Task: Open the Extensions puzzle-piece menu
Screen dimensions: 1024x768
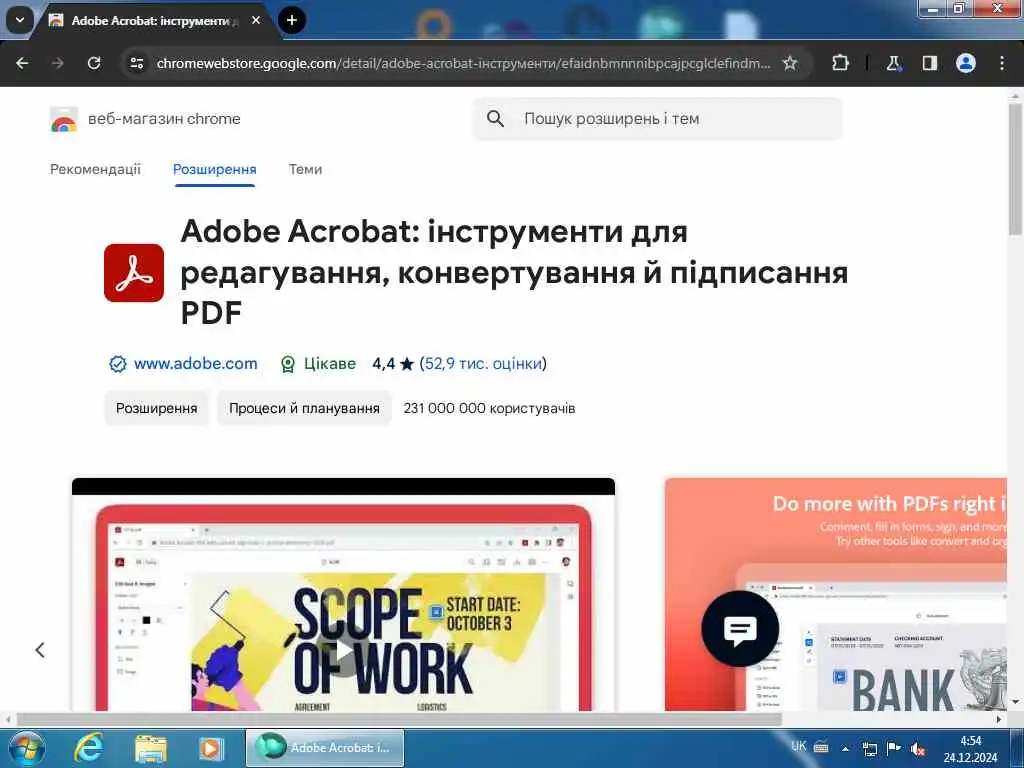Action: tap(840, 63)
